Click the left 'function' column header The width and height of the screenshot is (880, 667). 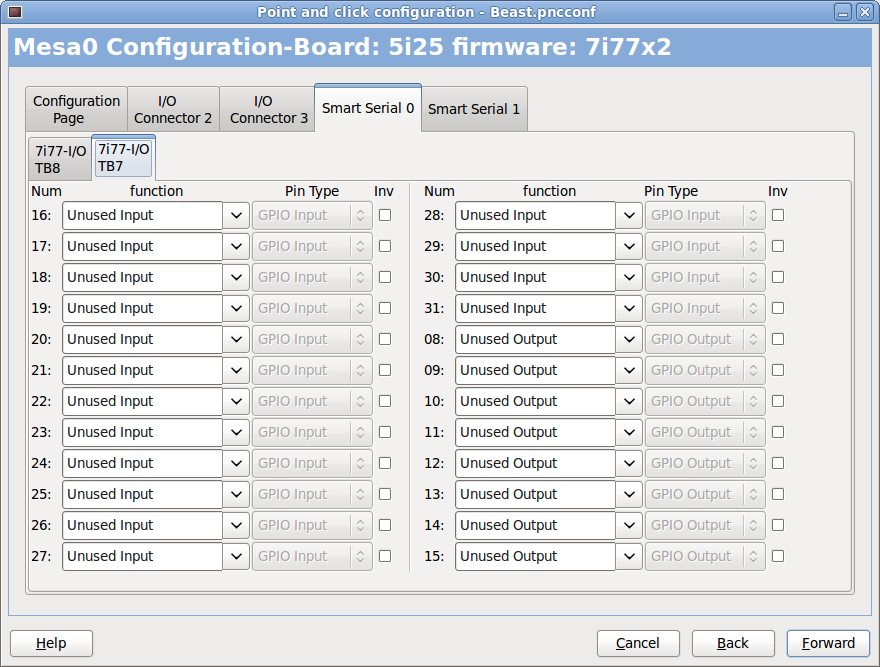(157, 191)
